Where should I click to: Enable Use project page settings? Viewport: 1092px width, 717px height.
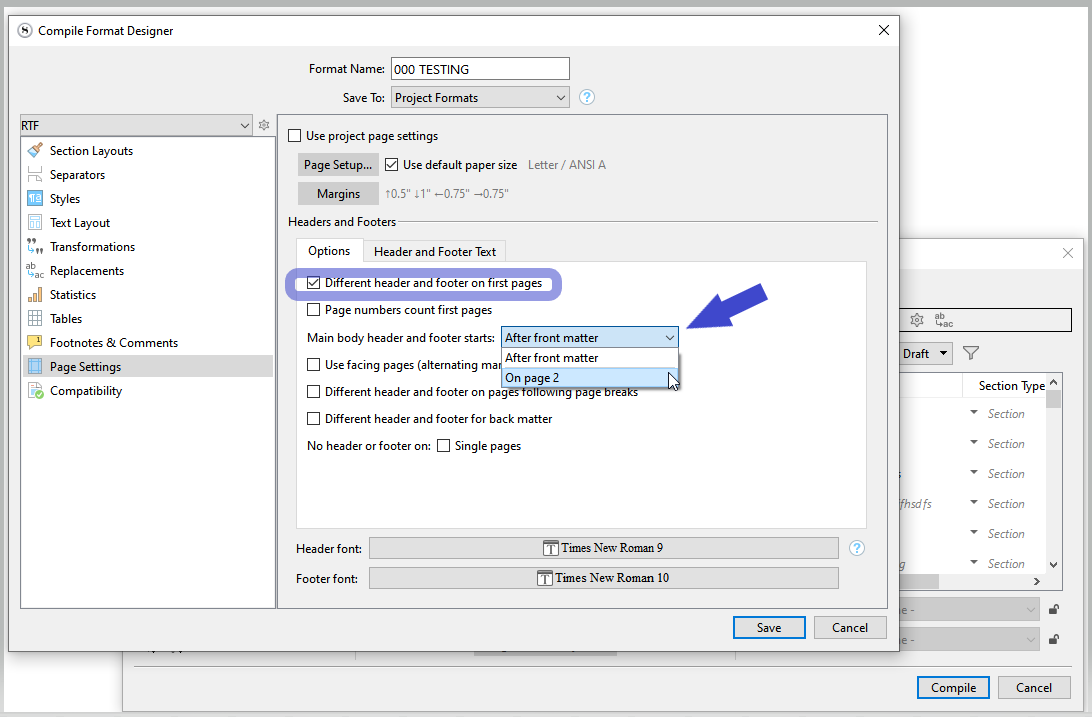295,136
